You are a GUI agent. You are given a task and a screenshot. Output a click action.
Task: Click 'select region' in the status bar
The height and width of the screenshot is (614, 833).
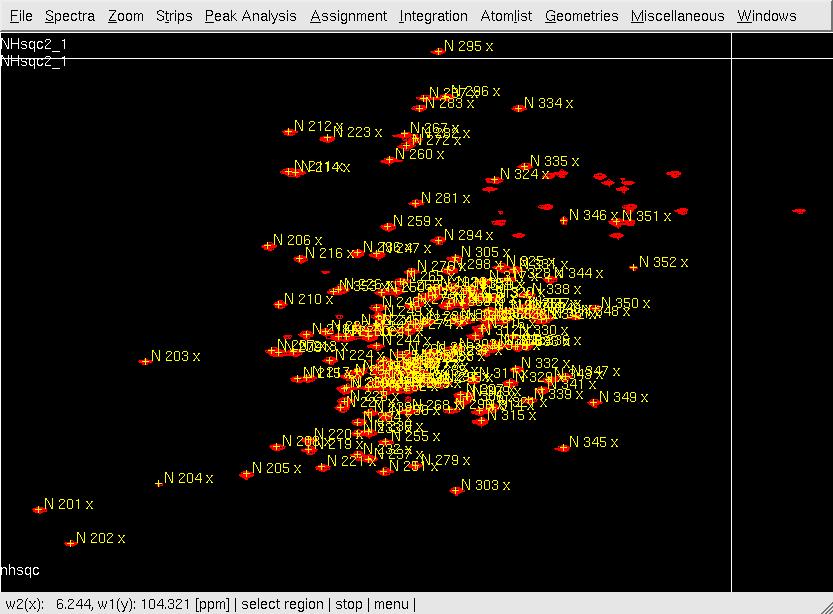(282, 604)
